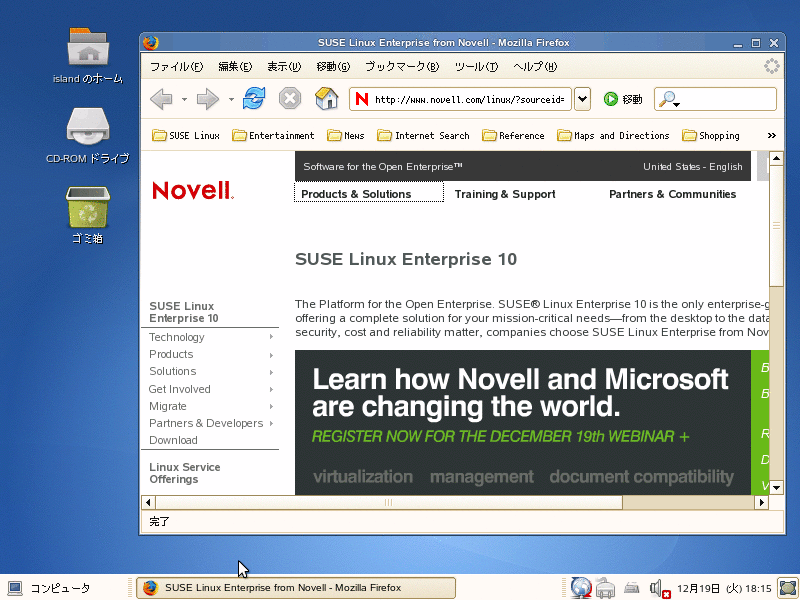The image size is (800, 600).
Task: Open the Forward history dropdown arrow
Action: pyautogui.click(x=231, y=99)
